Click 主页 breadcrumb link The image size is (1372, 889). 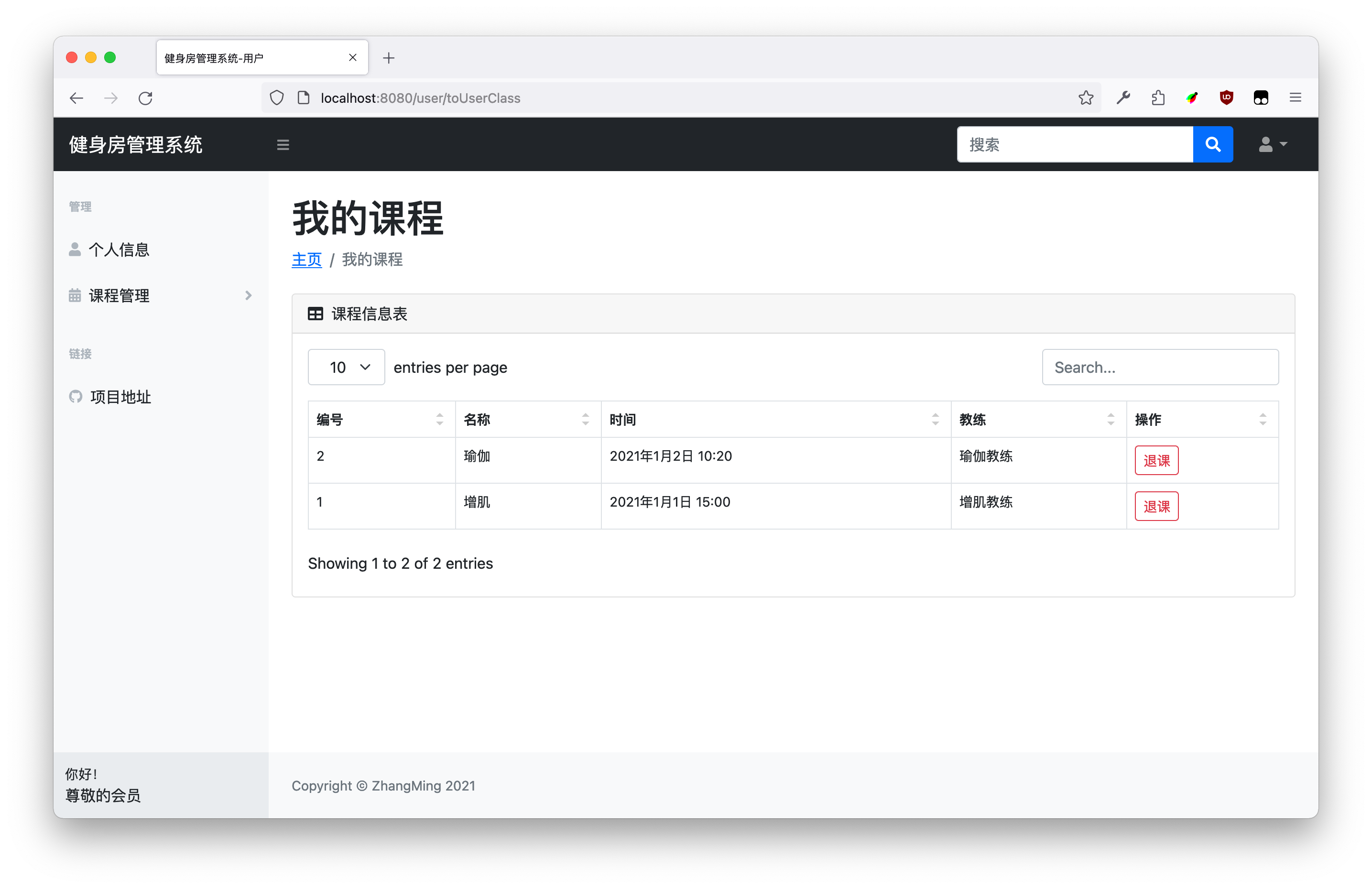[306, 260]
